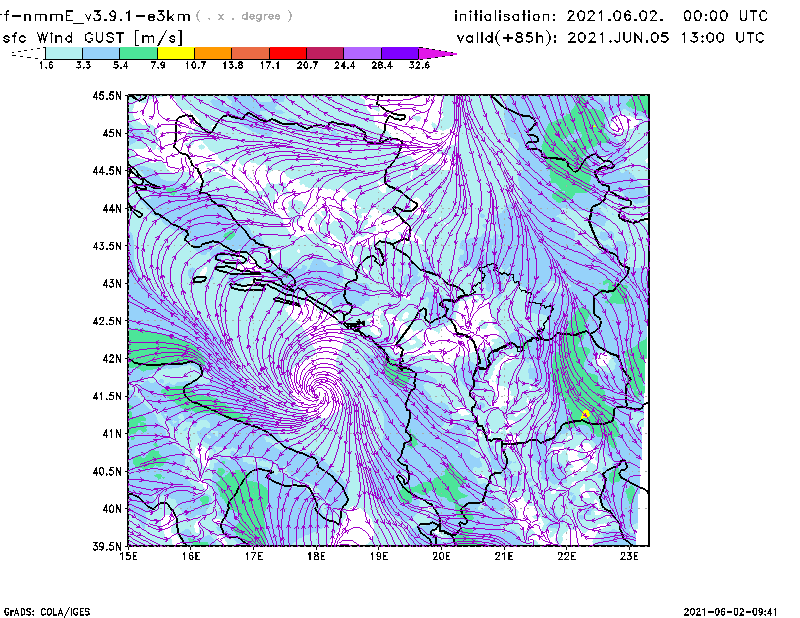Click the "21E" longitude label
The height and width of the screenshot is (618, 800).
pos(504,556)
